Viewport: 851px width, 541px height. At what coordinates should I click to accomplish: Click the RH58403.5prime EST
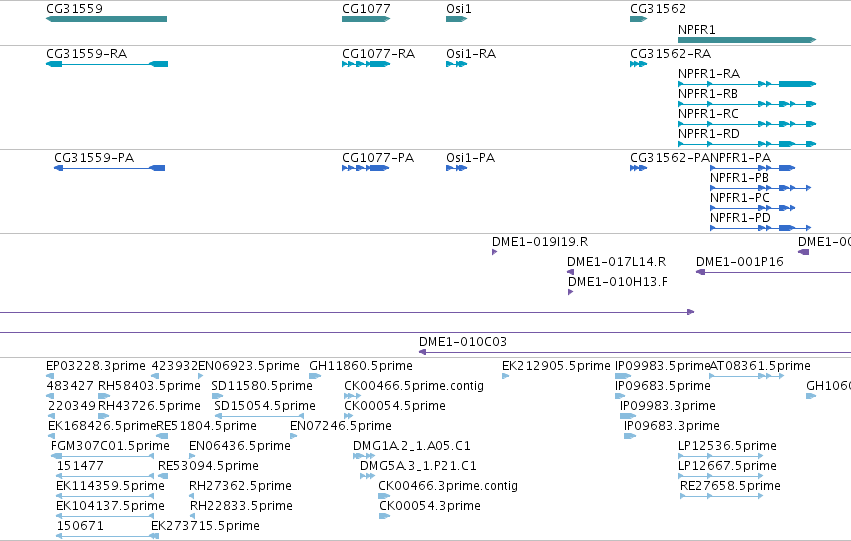click(x=104, y=396)
